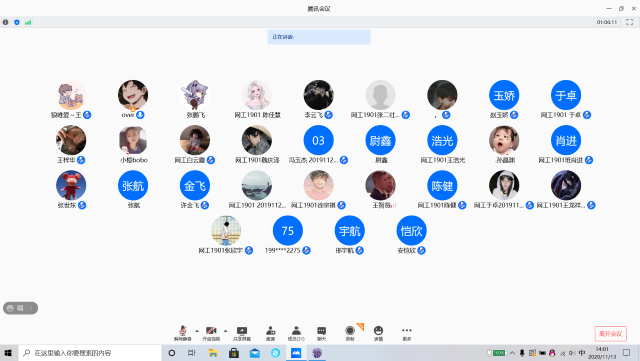Viewport: 640px width, 361px height.
Task: Click the message icon in floating toolbar
Action: (20, 308)
